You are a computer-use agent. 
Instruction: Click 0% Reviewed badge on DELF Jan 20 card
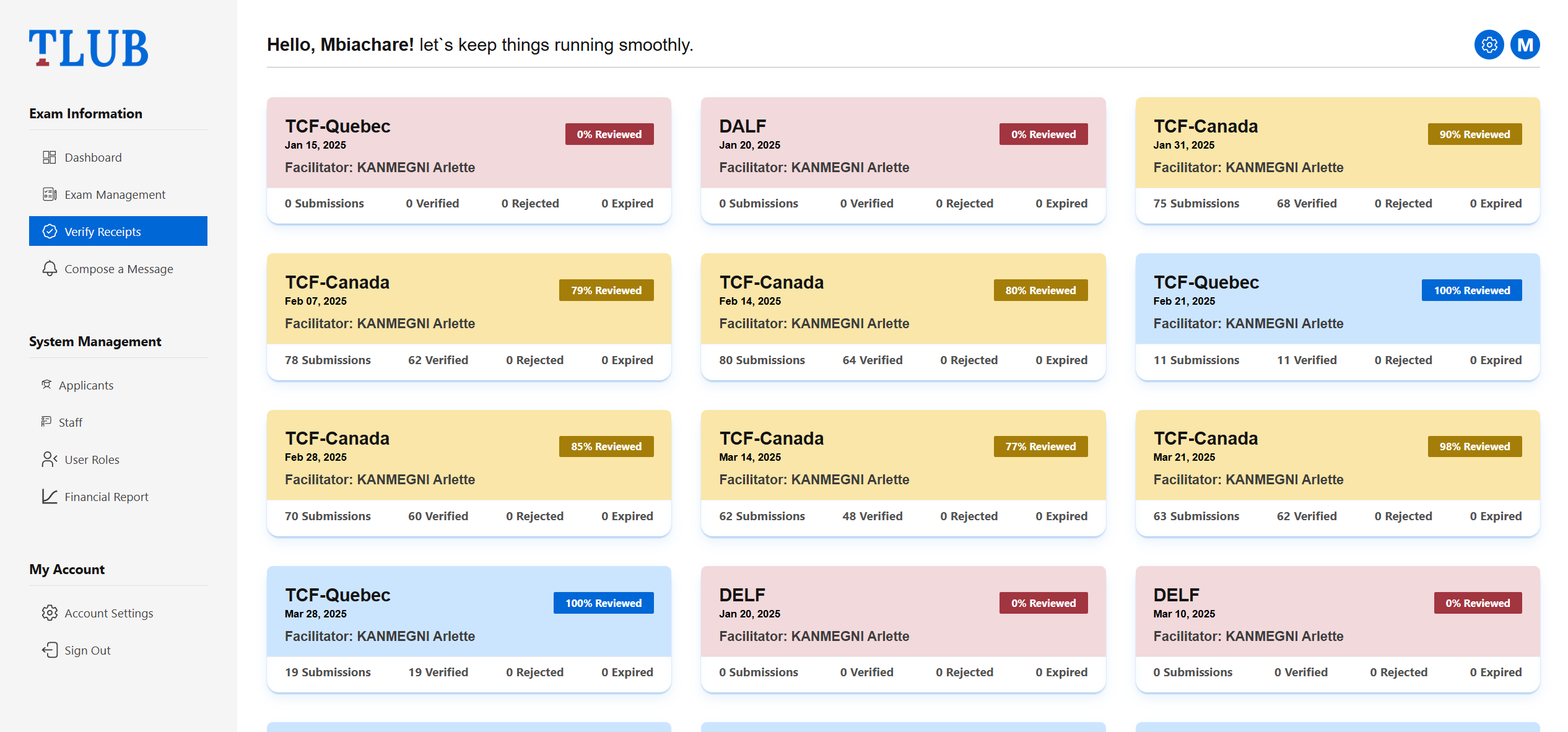1043,603
